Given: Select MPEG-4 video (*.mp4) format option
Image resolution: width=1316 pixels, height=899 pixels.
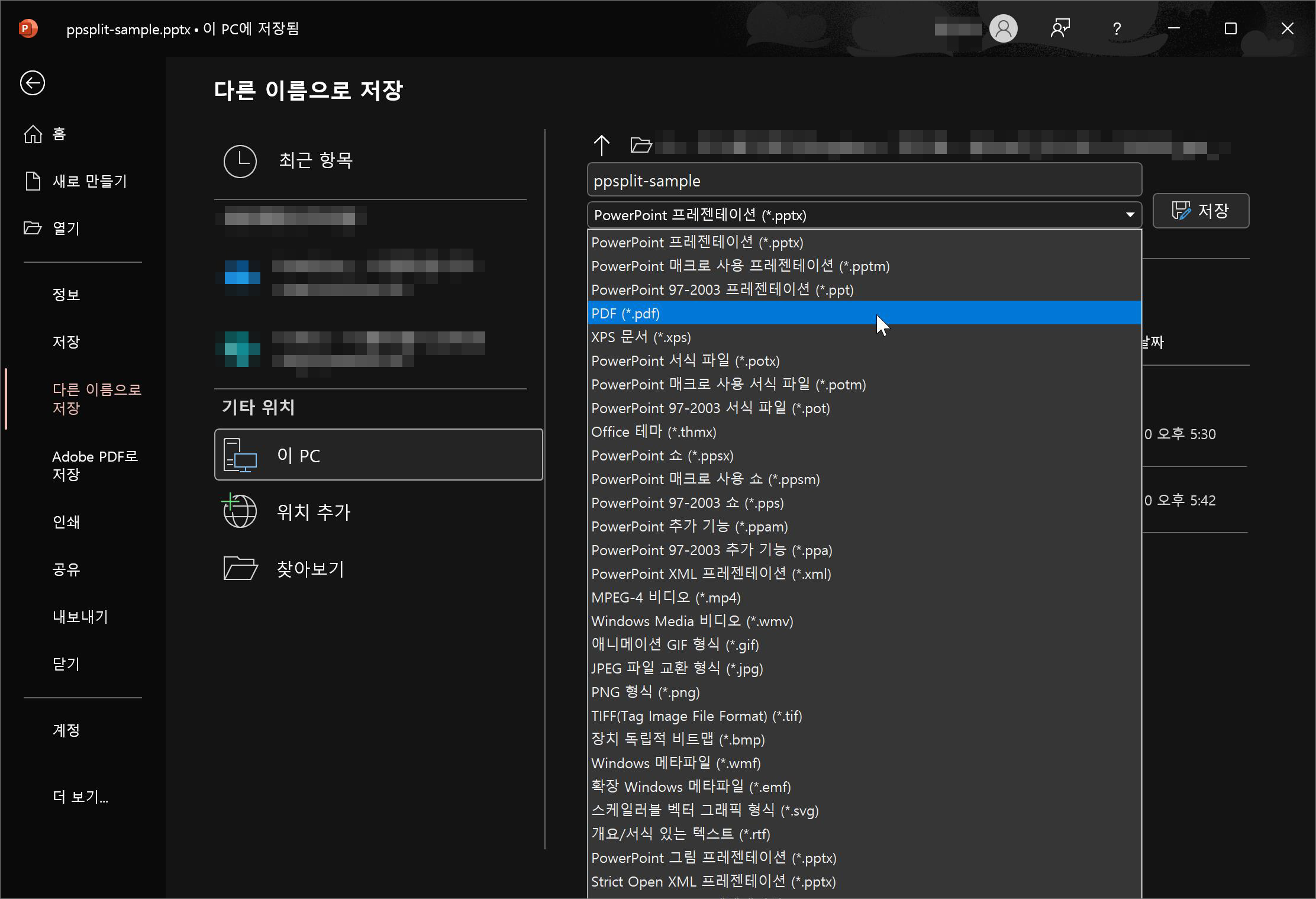Looking at the screenshot, I should 666,597.
